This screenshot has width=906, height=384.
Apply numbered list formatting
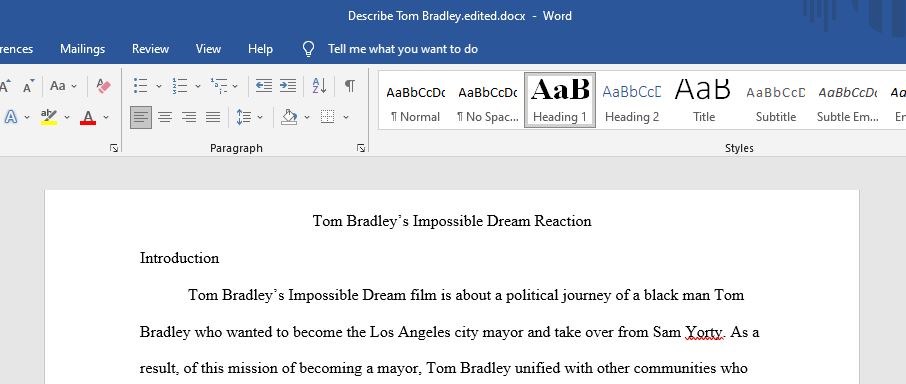point(180,86)
